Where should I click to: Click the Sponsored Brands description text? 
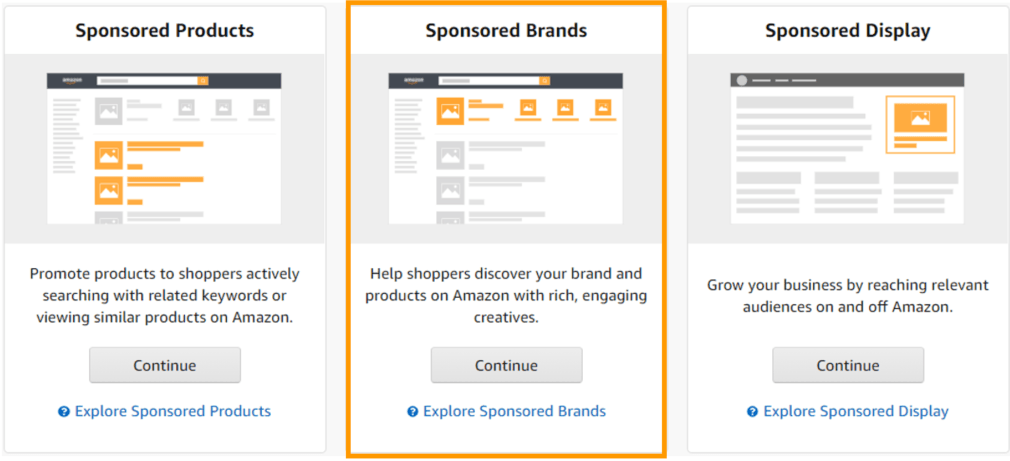coord(506,295)
